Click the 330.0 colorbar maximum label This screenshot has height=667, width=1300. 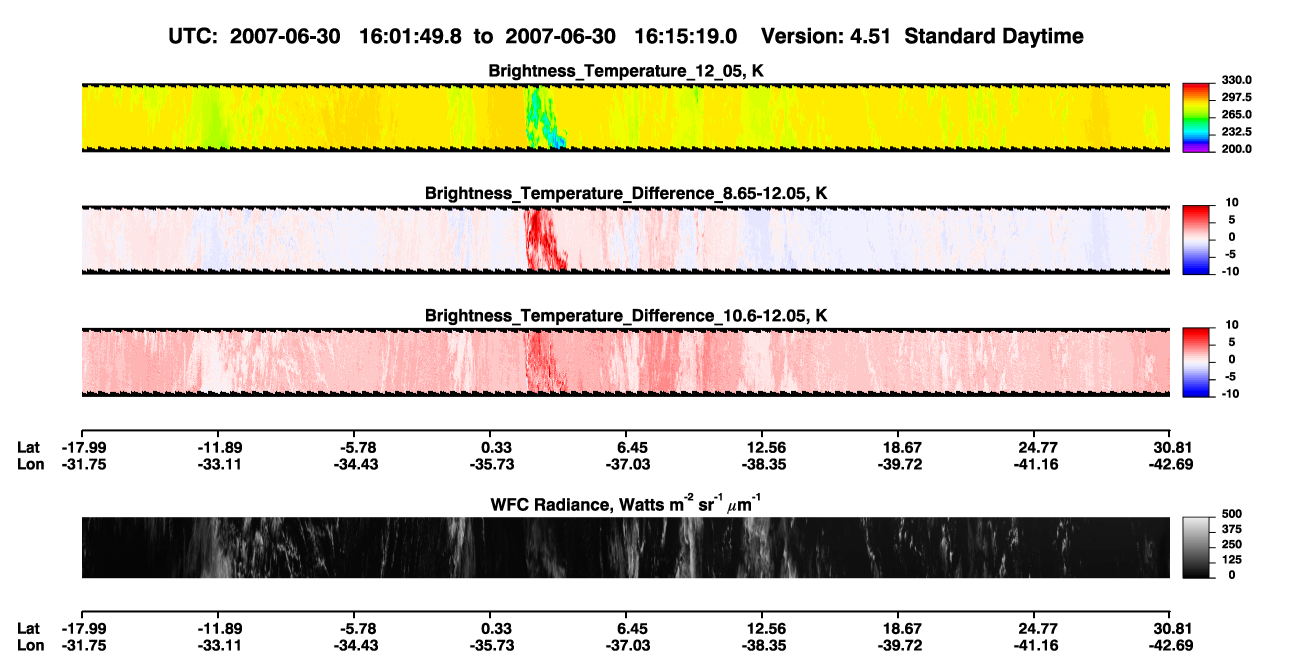pyautogui.click(x=1236, y=81)
